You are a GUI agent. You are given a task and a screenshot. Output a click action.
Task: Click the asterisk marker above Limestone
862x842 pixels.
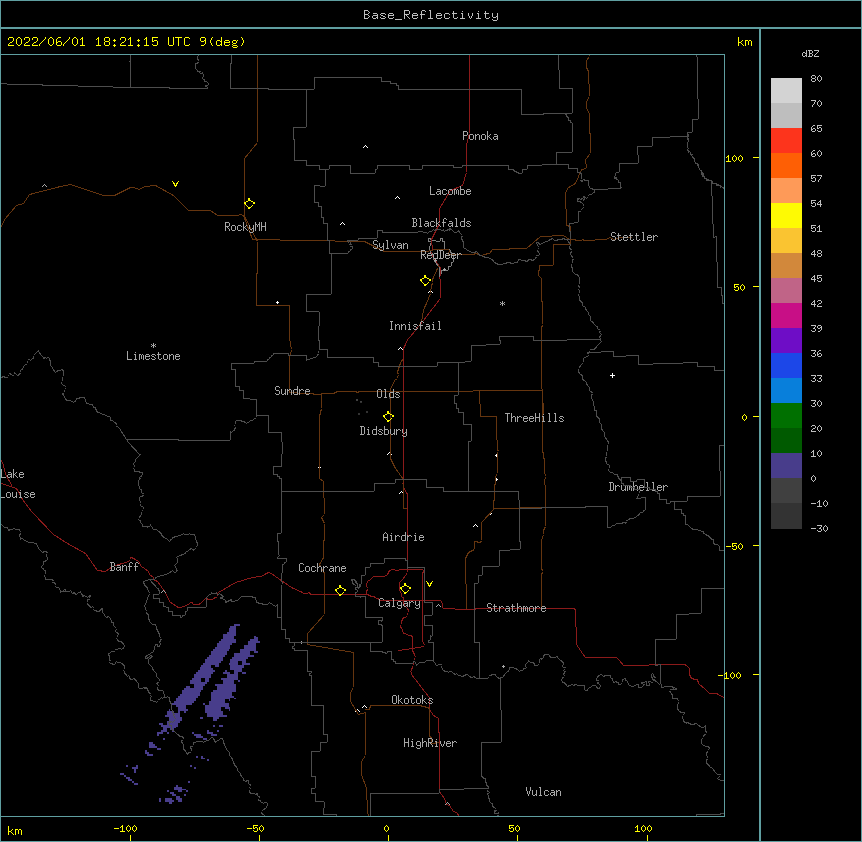coord(153,346)
